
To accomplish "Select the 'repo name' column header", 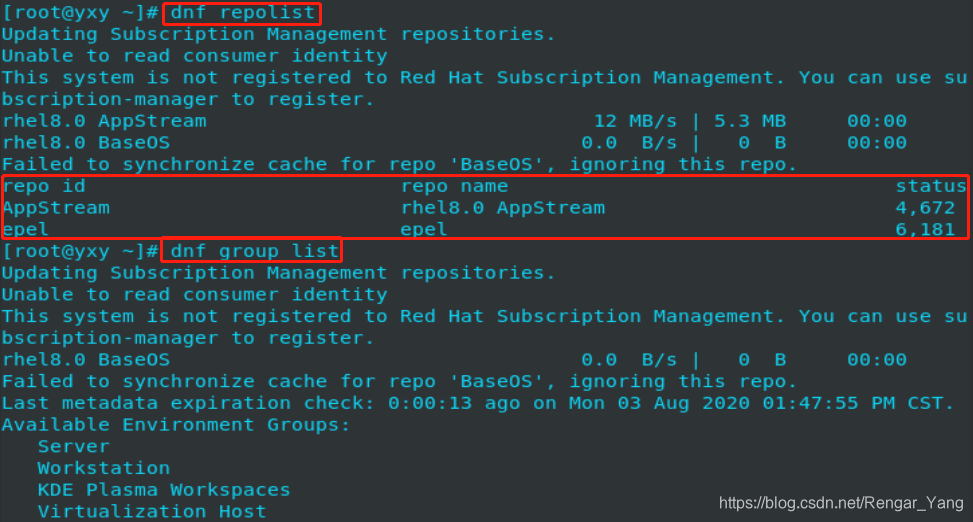I will (454, 186).
